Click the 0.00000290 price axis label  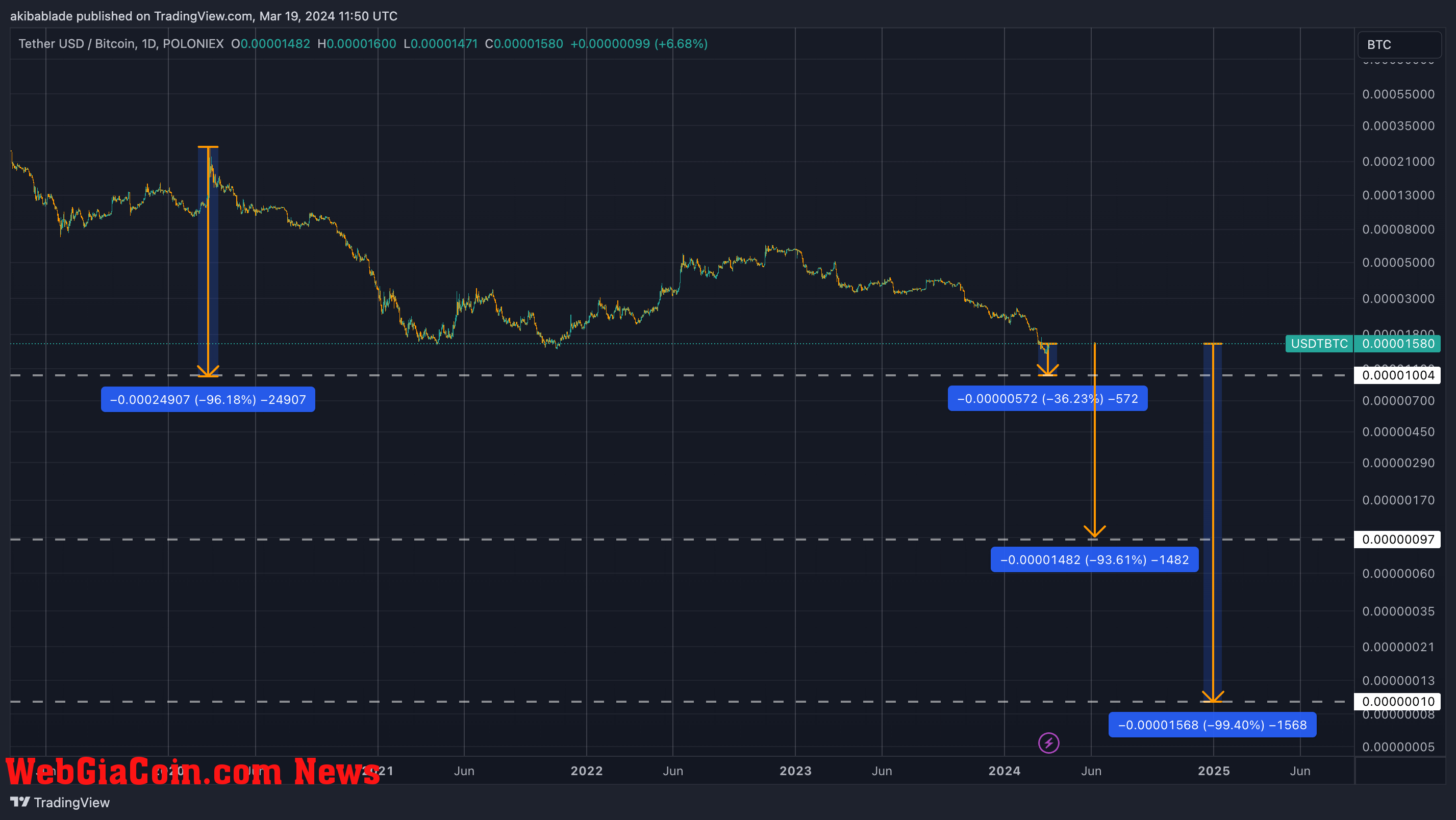1398,464
